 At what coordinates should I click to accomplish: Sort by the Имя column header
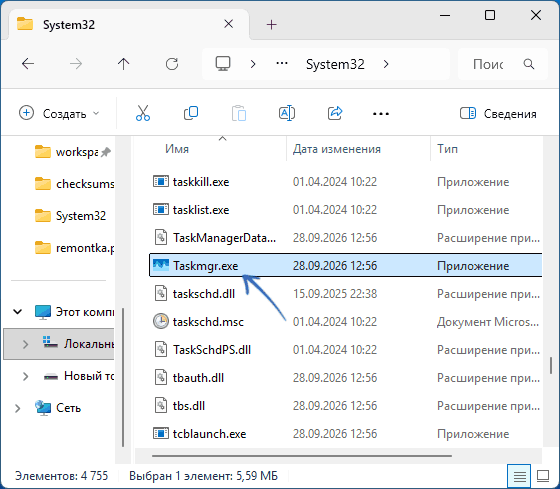176,149
